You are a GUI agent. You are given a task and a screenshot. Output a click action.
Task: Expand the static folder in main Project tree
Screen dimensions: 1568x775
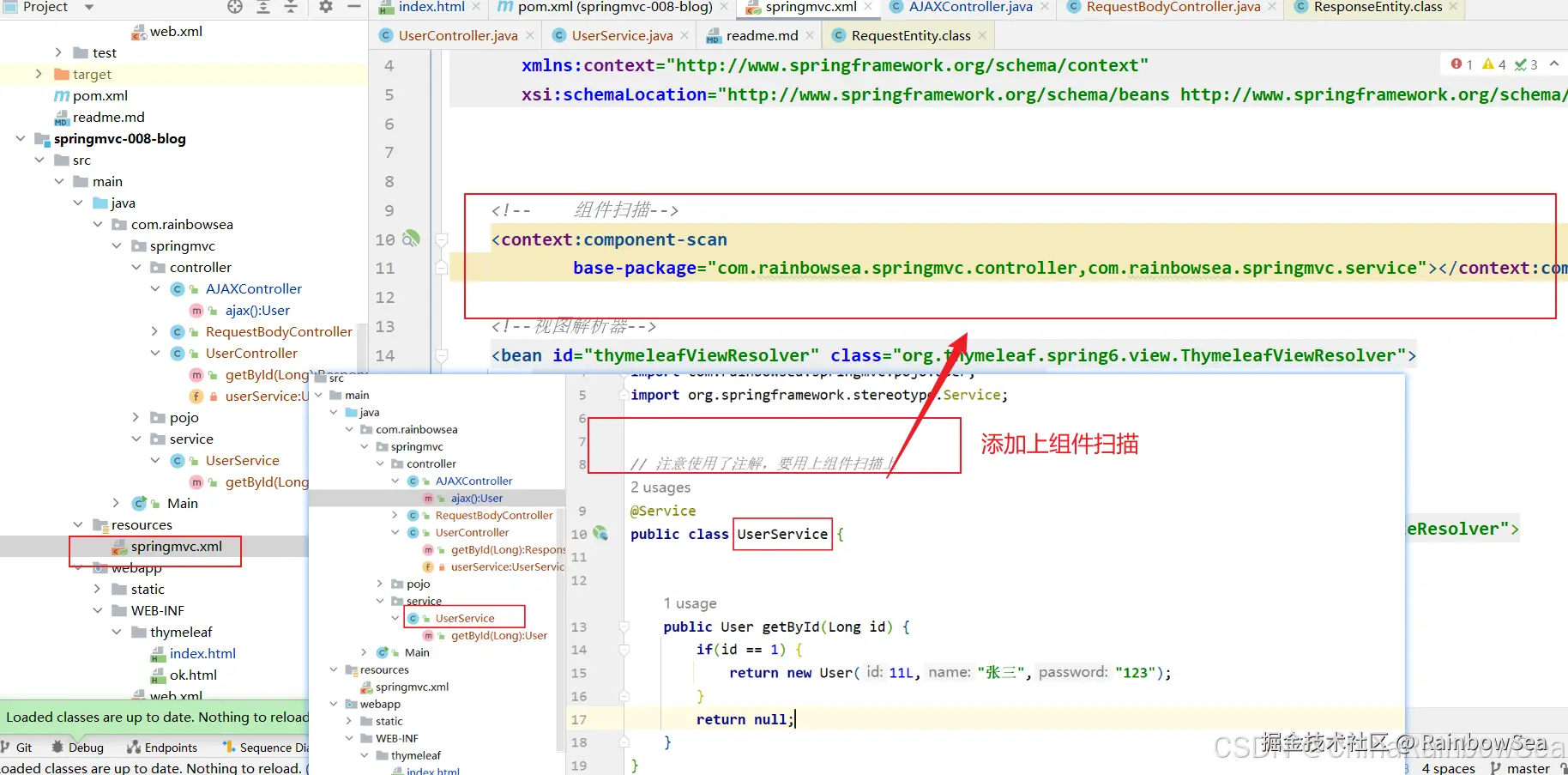(x=97, y=589)
